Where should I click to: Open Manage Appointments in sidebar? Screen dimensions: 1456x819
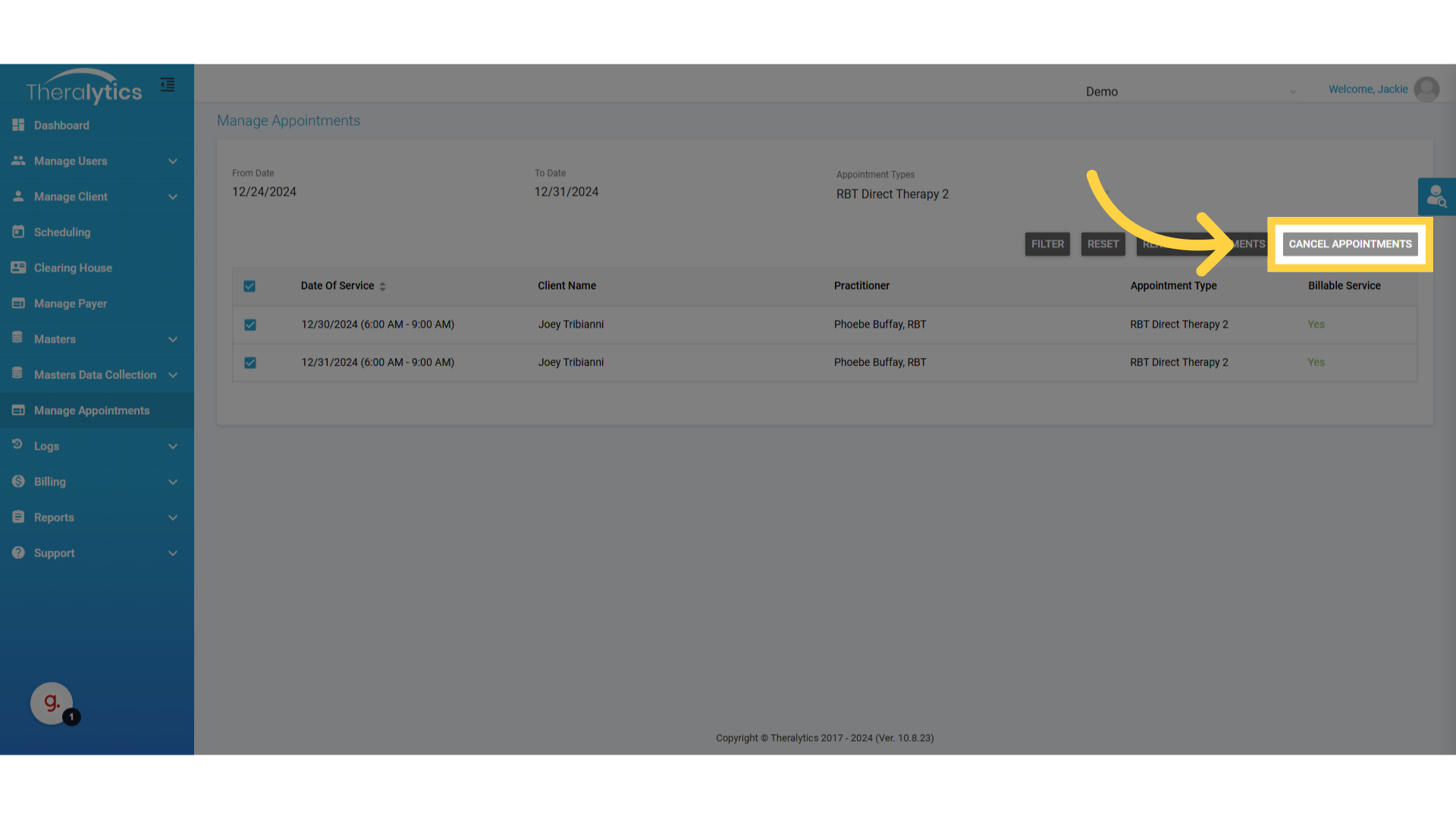click(x=92, y=410)
